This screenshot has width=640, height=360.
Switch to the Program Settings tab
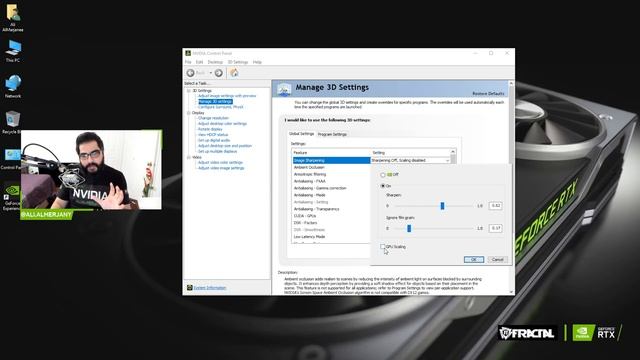pos(332,134)
